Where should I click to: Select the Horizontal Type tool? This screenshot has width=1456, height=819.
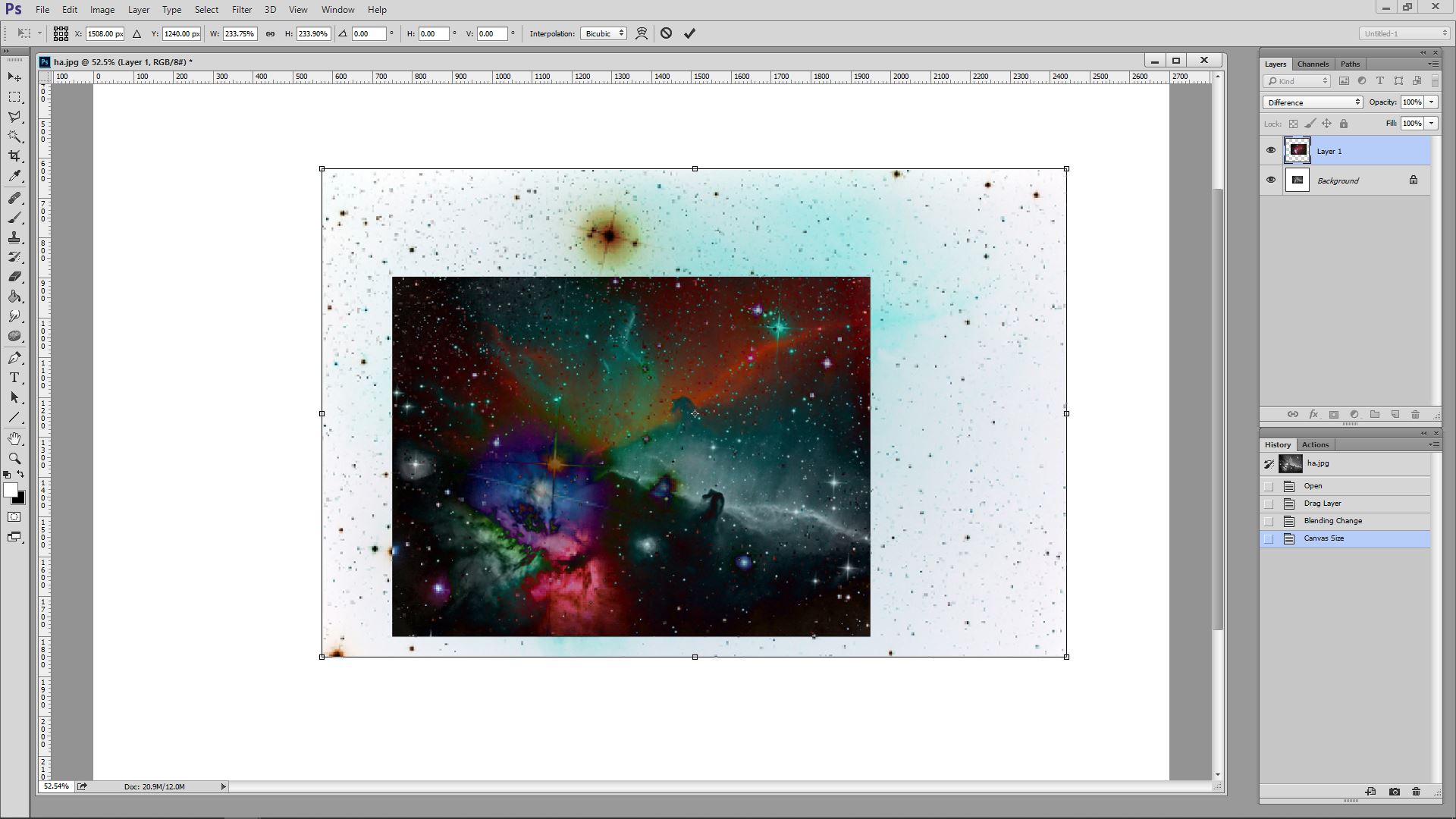[14, 378]
